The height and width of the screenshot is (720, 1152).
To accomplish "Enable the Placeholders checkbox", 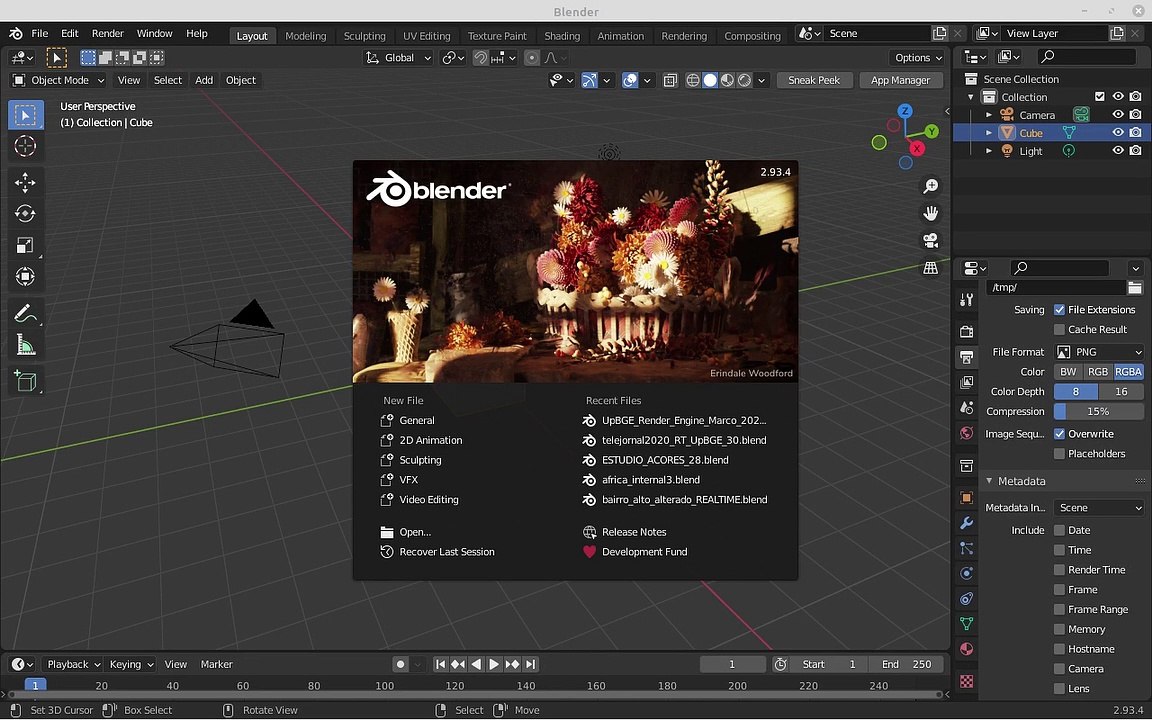I will coord(1059,454).
